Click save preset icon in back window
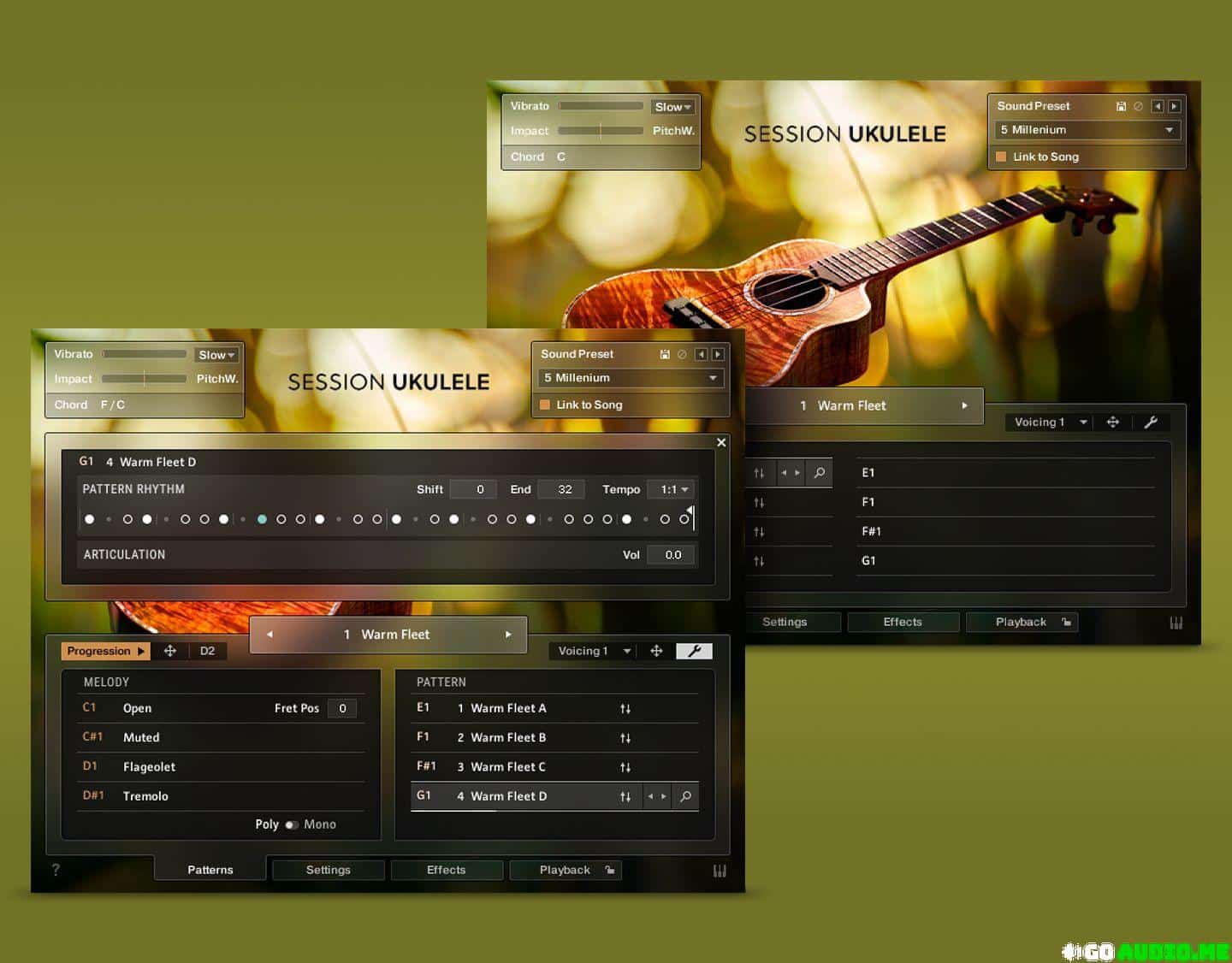The image size is (1232, 963). point(1121,106)
